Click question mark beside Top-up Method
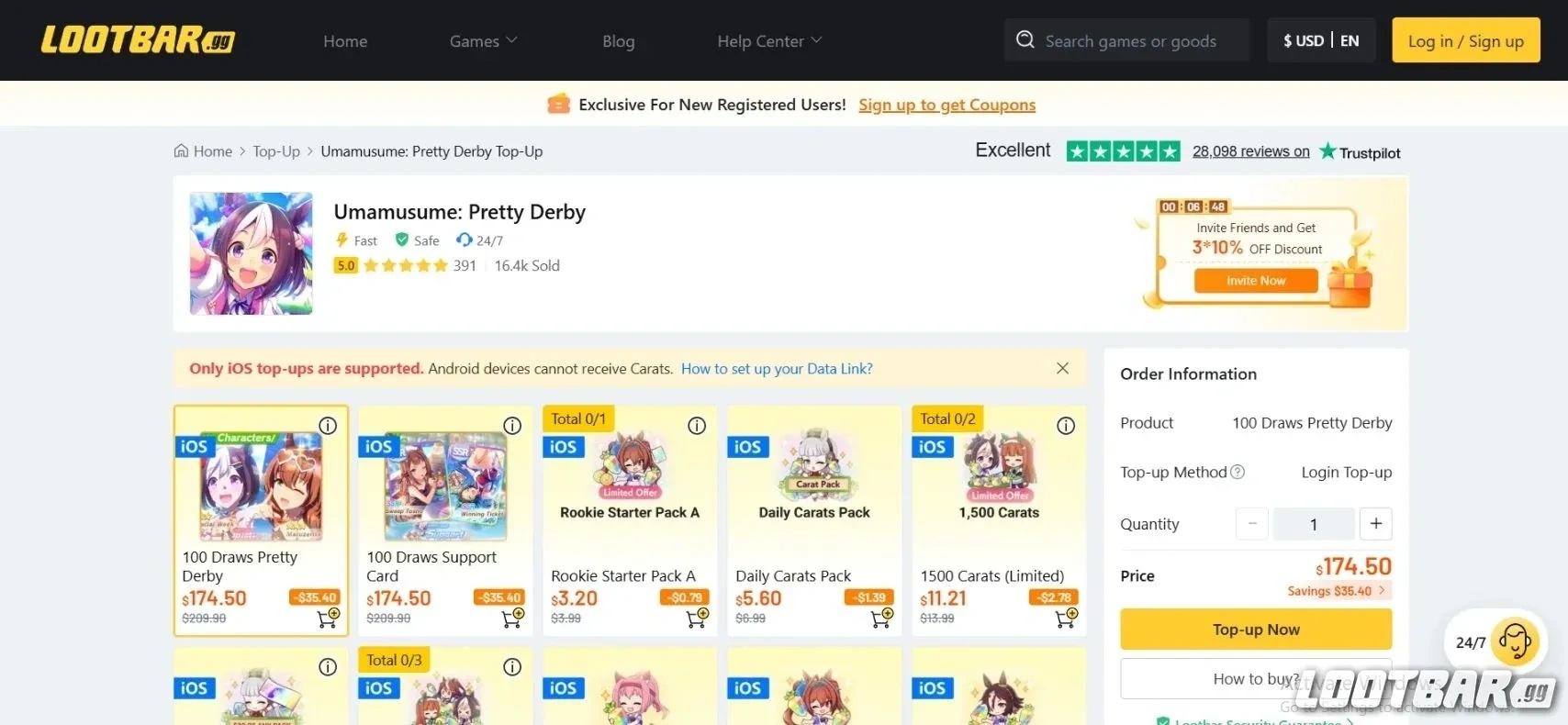This screenshot has width=1568, height=725. pos(1237,472)
